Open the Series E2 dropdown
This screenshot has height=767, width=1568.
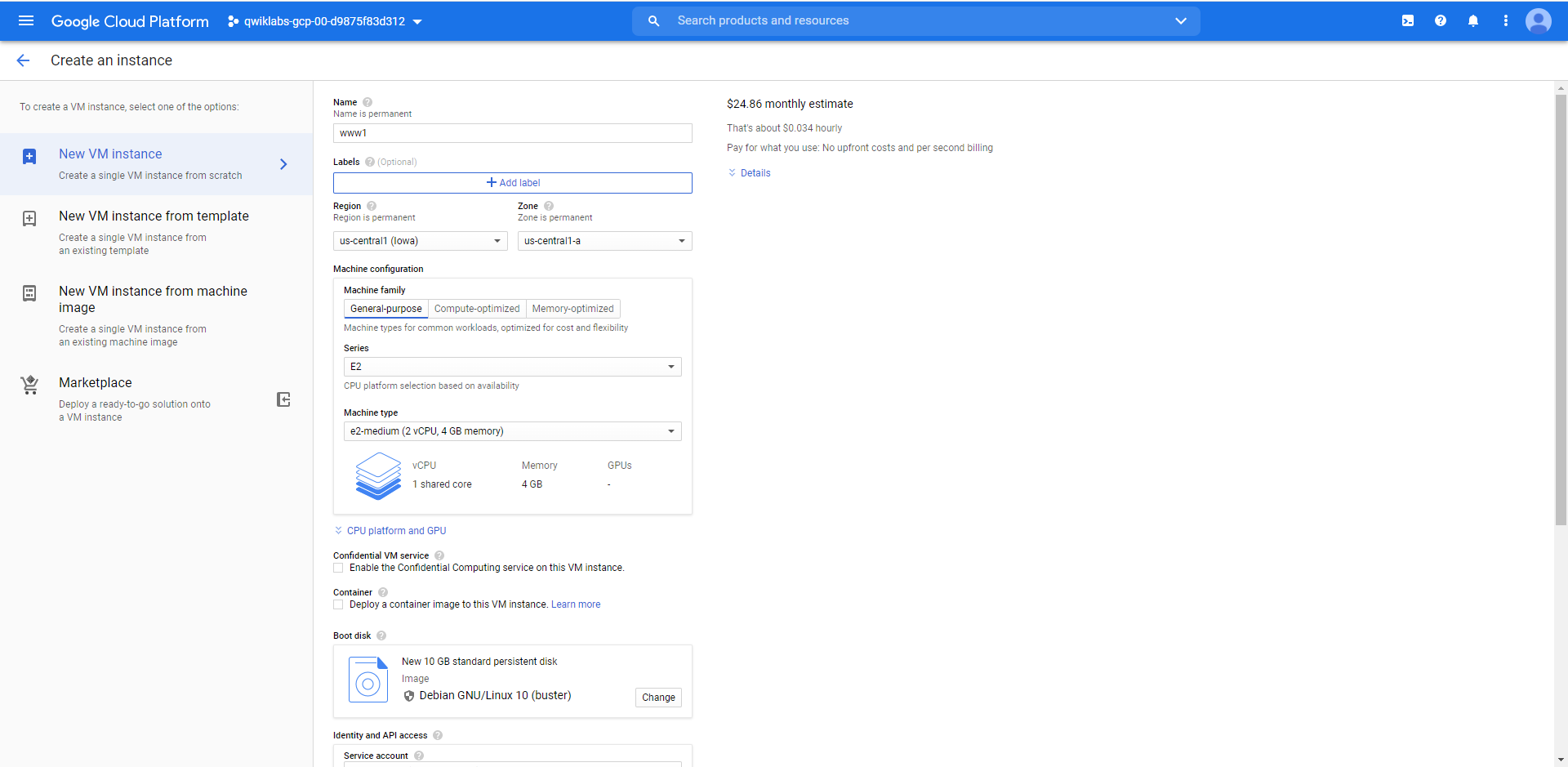513,367
